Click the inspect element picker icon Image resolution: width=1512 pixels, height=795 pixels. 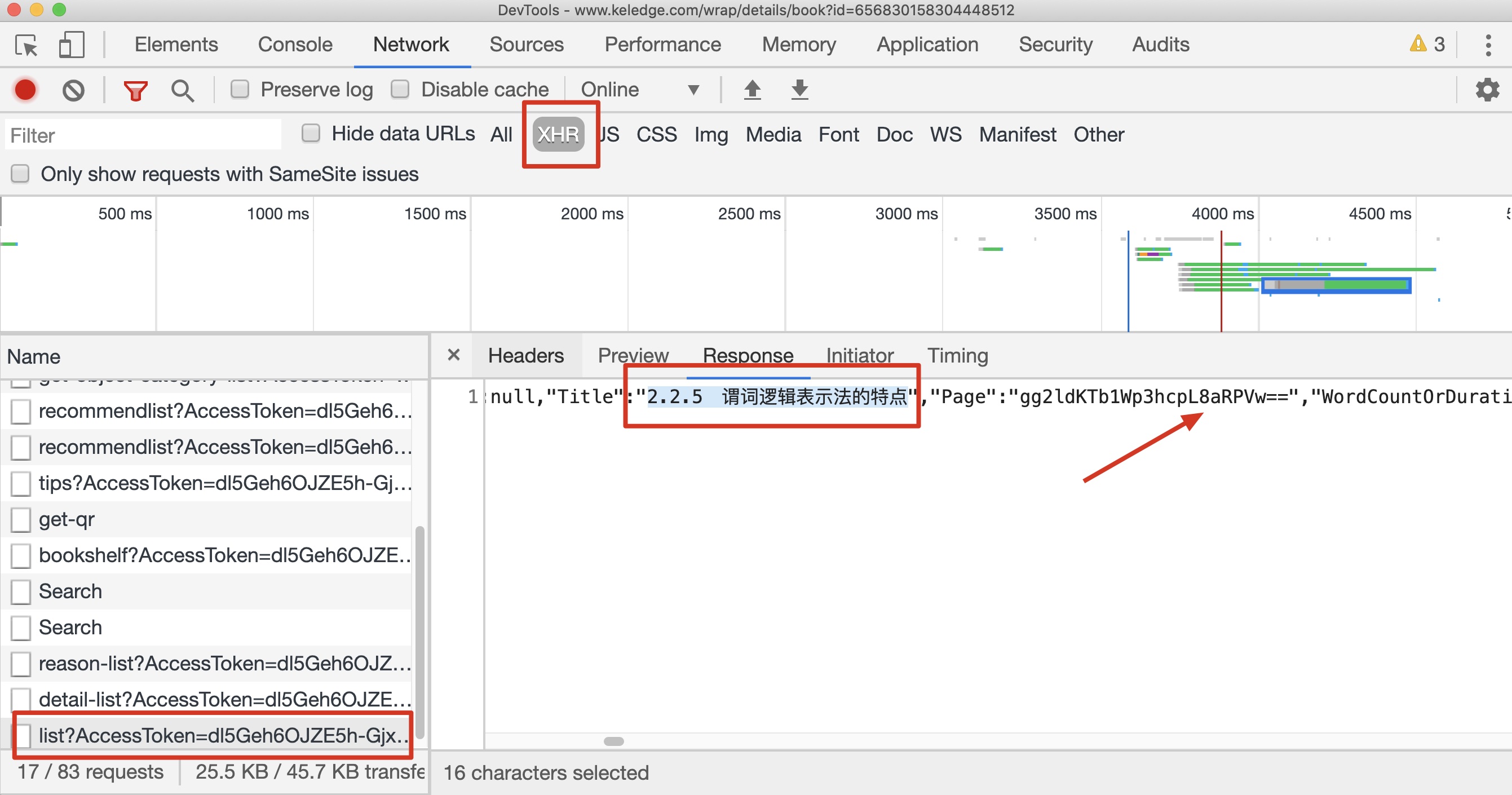point(26,45)
